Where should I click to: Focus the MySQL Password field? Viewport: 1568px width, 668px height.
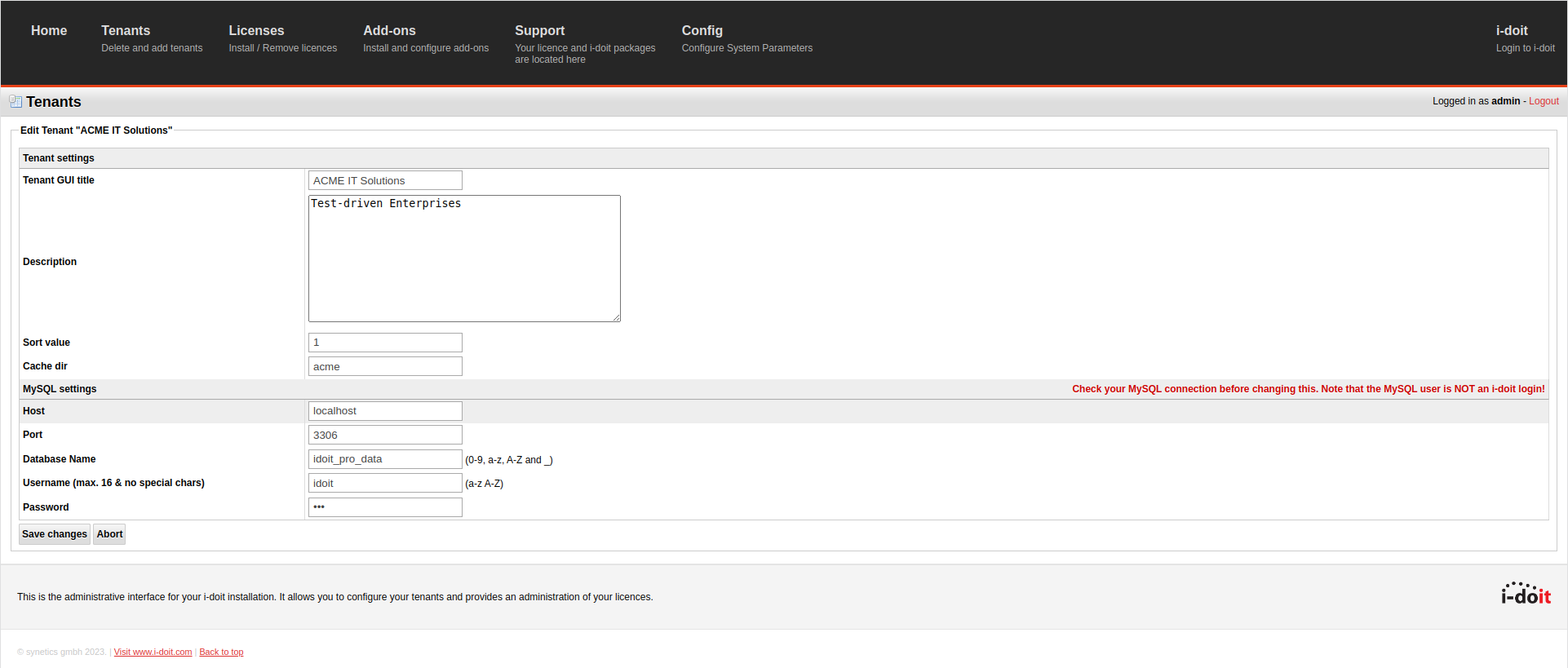pos(385,507)
